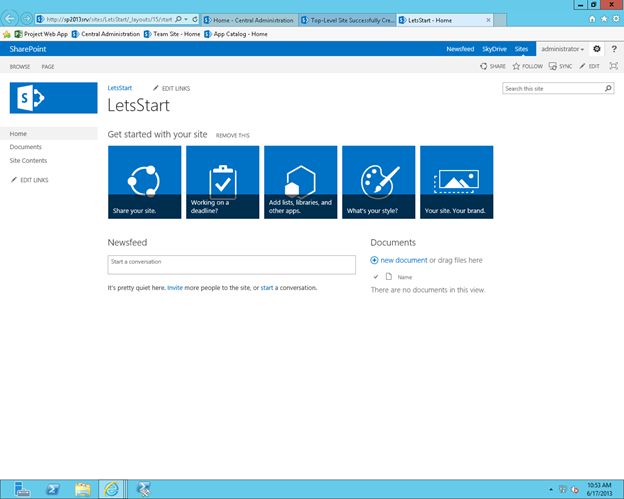Open the What's your style tile
624x499 pixels.
pyautogui.click(x=378, y=182)
